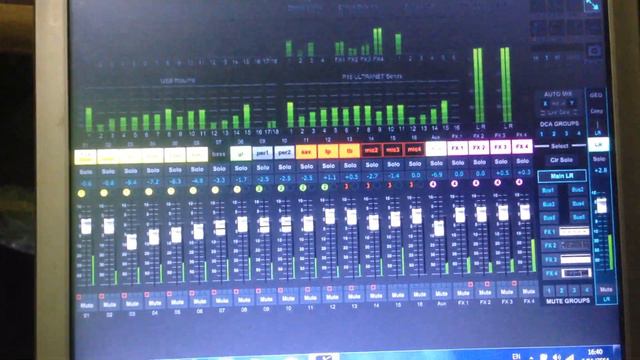Select the Main LR sends button
Screen dimensions: 640x360
click(562, 176)
